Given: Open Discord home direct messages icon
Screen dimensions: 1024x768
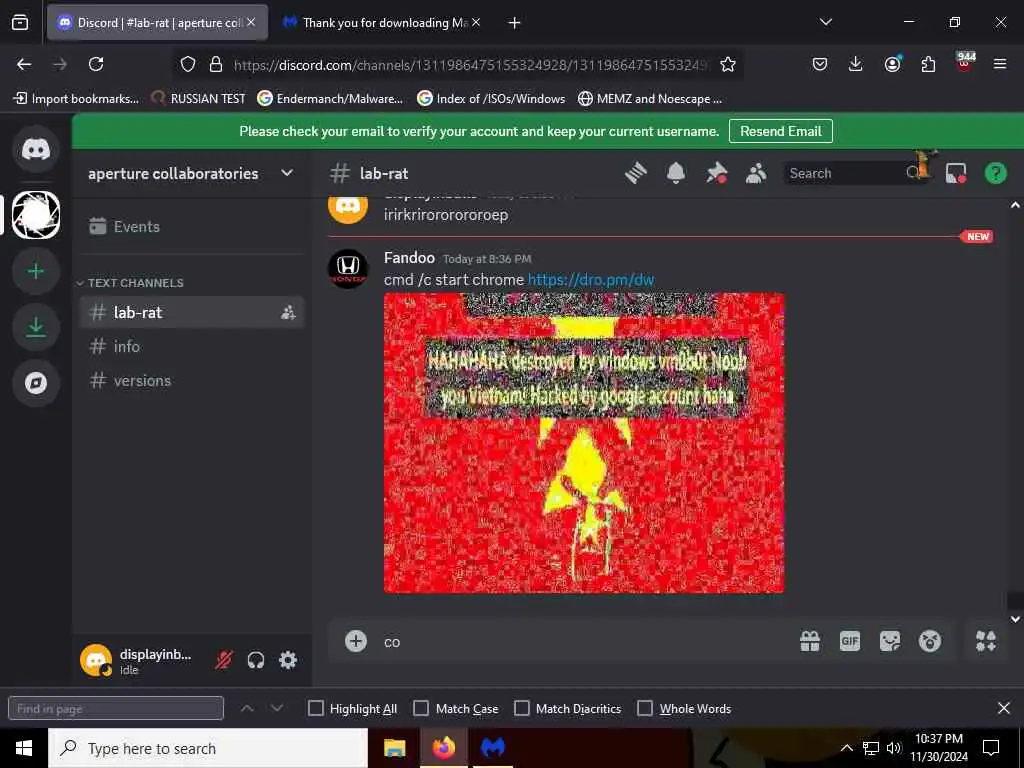Looking at the screenshot, I should point(36,150).
